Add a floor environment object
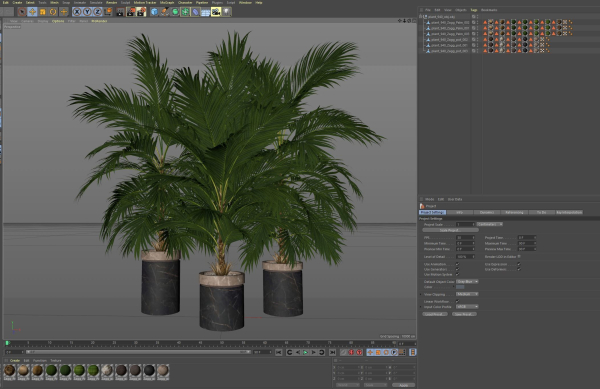Viewport: 600px width, 389px height. click(x=206, y=12)
